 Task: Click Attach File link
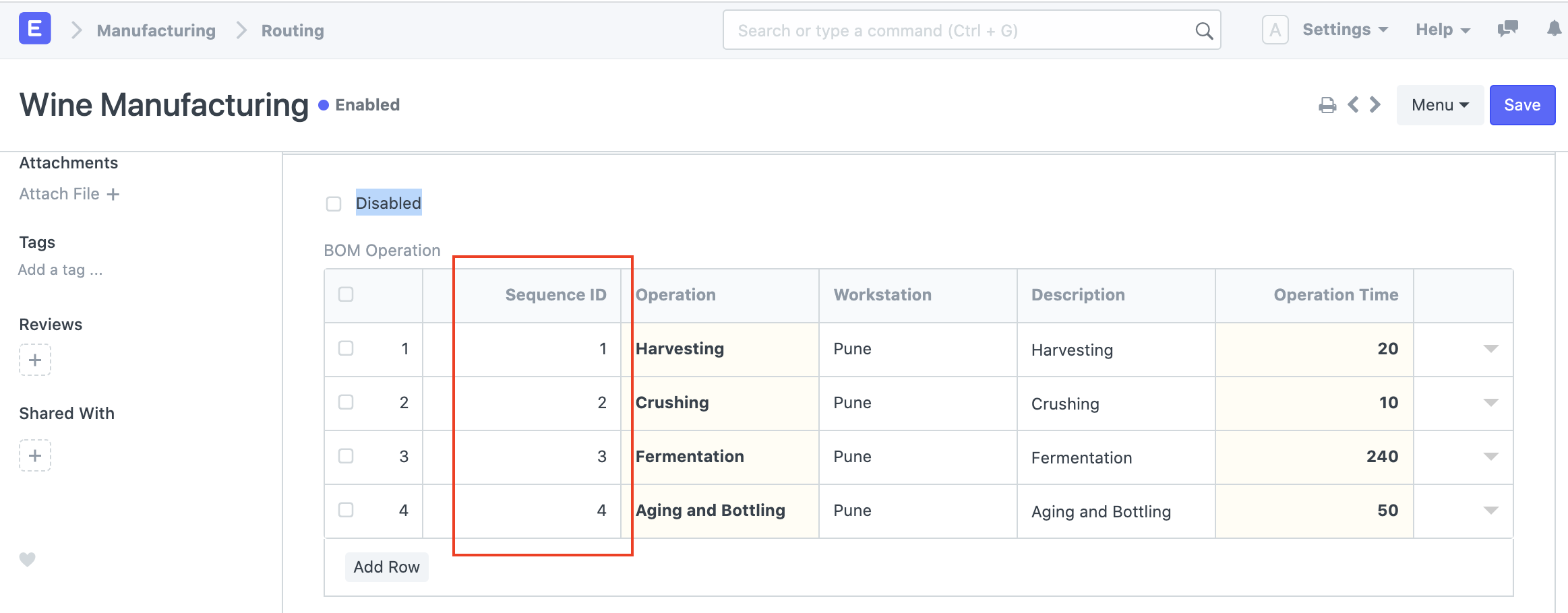tap(59, 194)
